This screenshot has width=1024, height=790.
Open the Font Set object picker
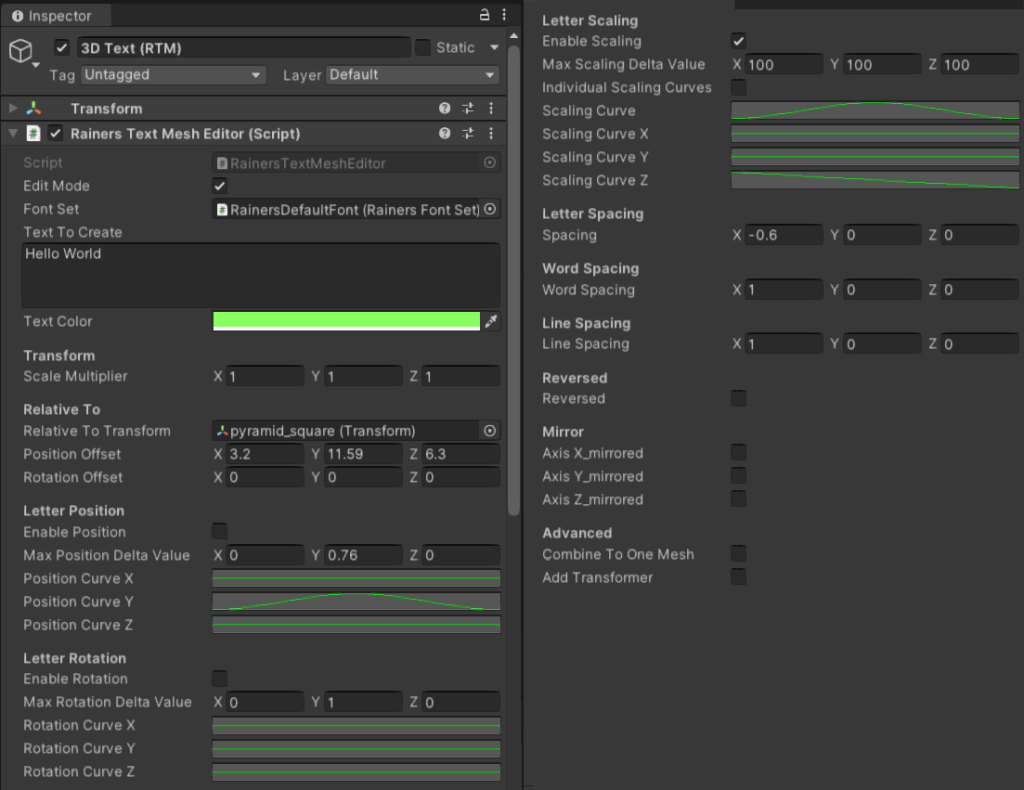coord(490,209)
